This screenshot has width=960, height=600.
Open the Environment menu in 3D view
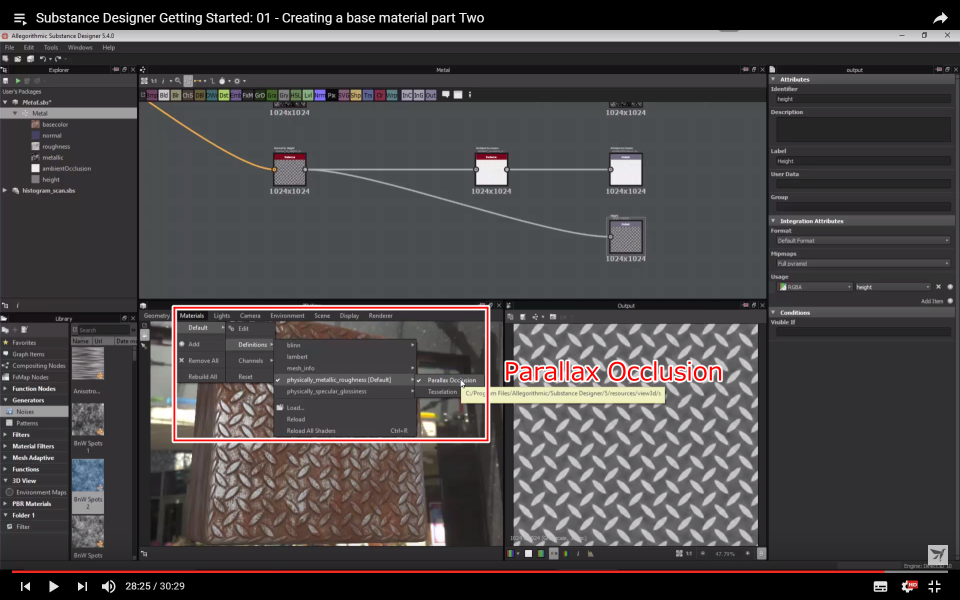coord(287,316)
